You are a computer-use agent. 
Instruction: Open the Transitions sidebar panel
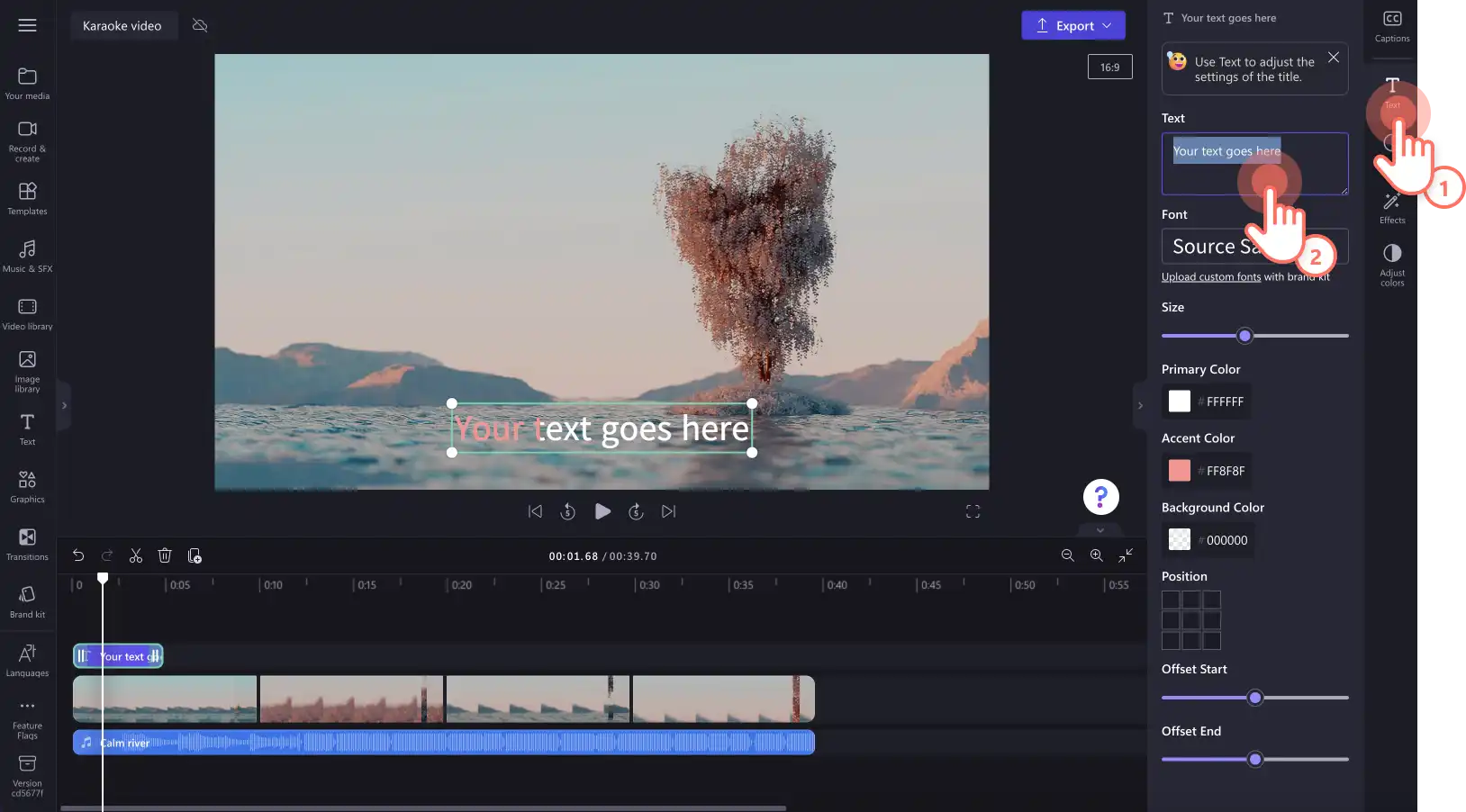(27, 544)
